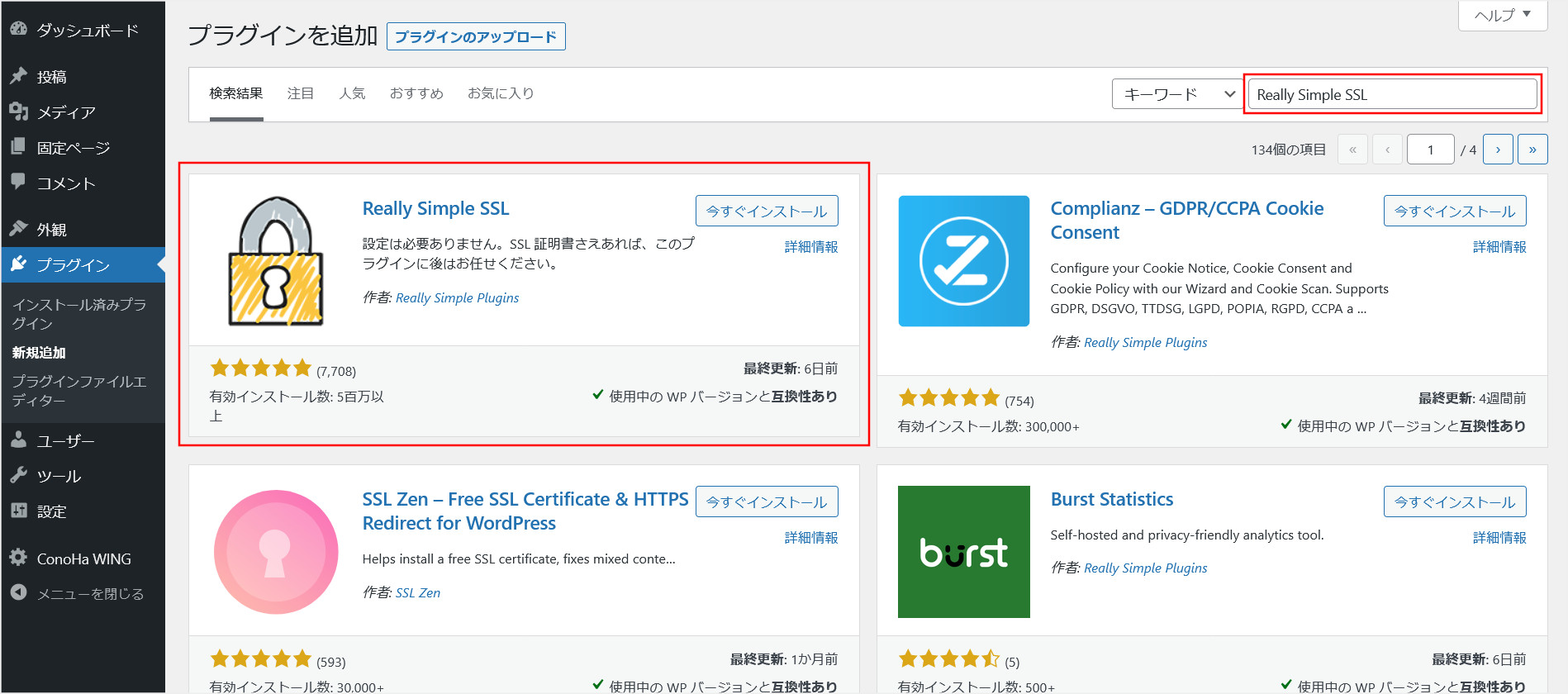Install Complianz plugin with 今すぐインストール
Image resolution: width=1568 pixels, height=694 pixels.
click(x=1455, y=211)
